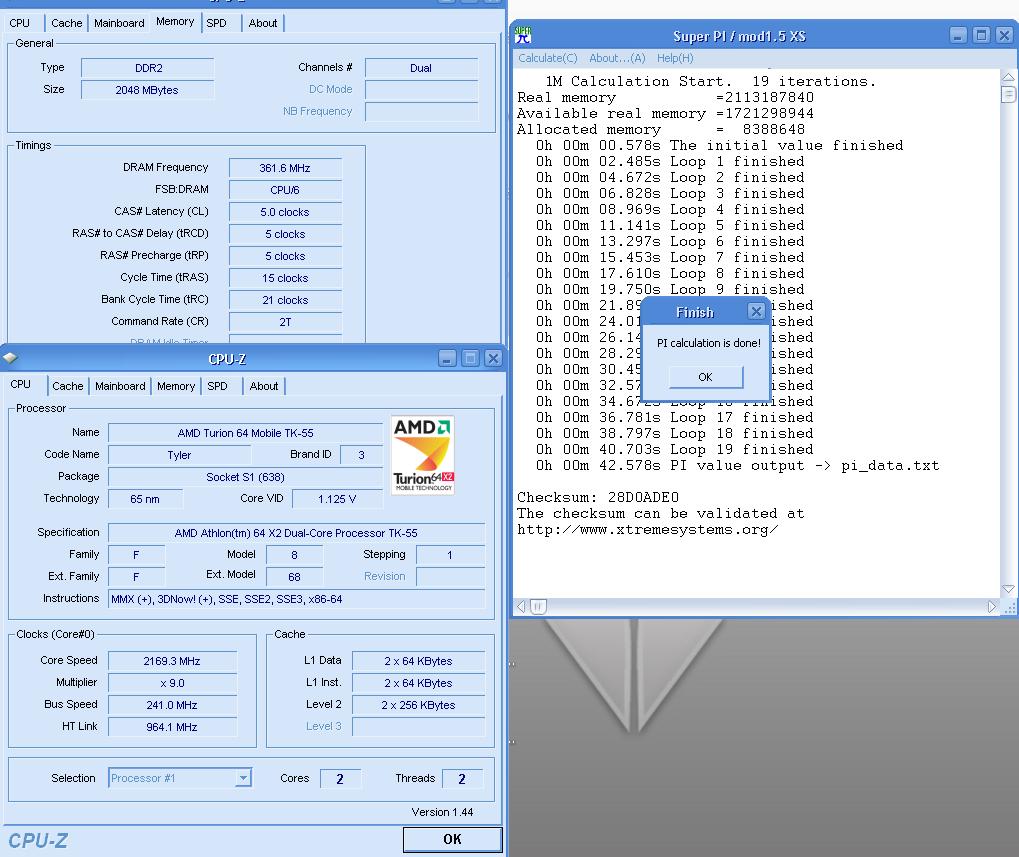Close the Super PI window
Viewport: 1019px width, 857px height.
(1005, 35)
